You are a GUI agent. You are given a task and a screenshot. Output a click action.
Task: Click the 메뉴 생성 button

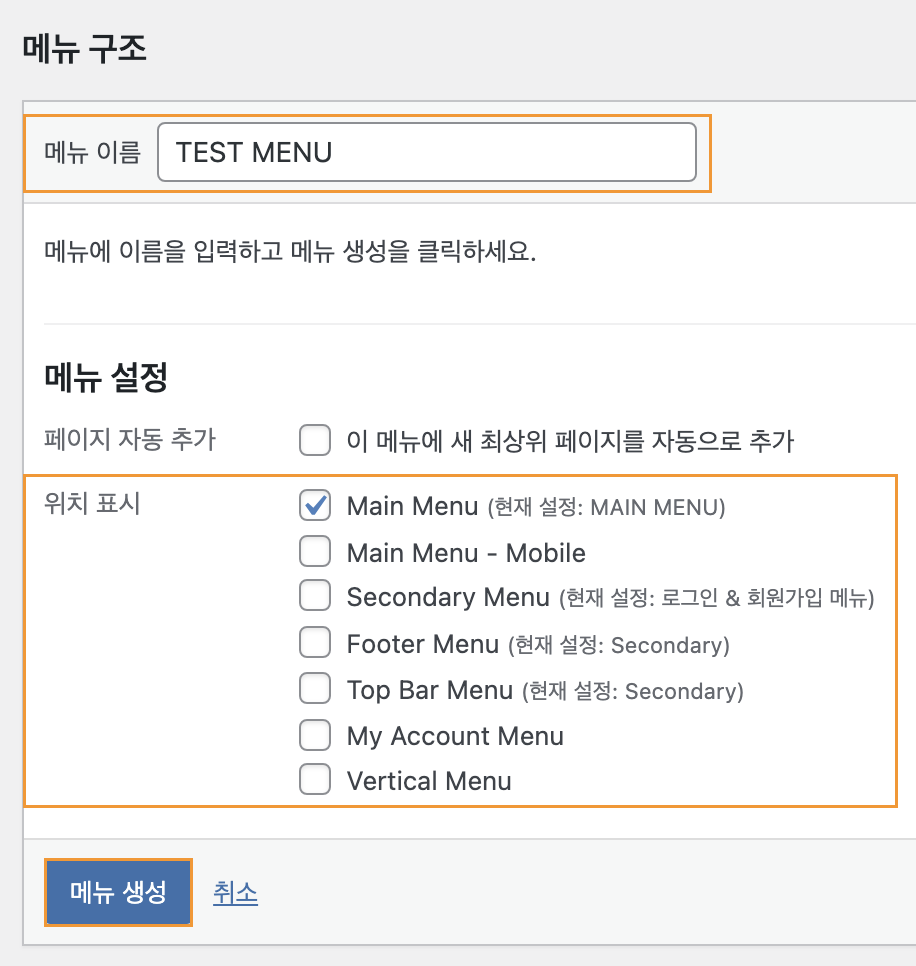pos(118,892)
